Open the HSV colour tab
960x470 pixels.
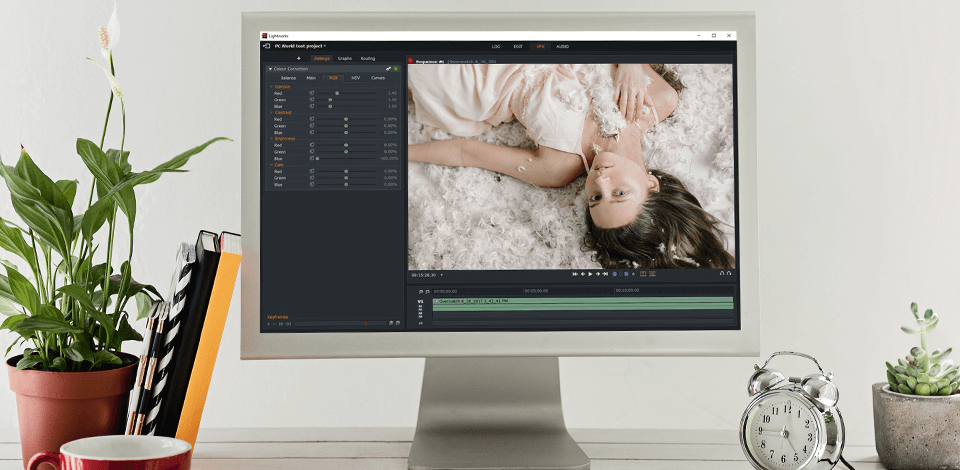355,78
